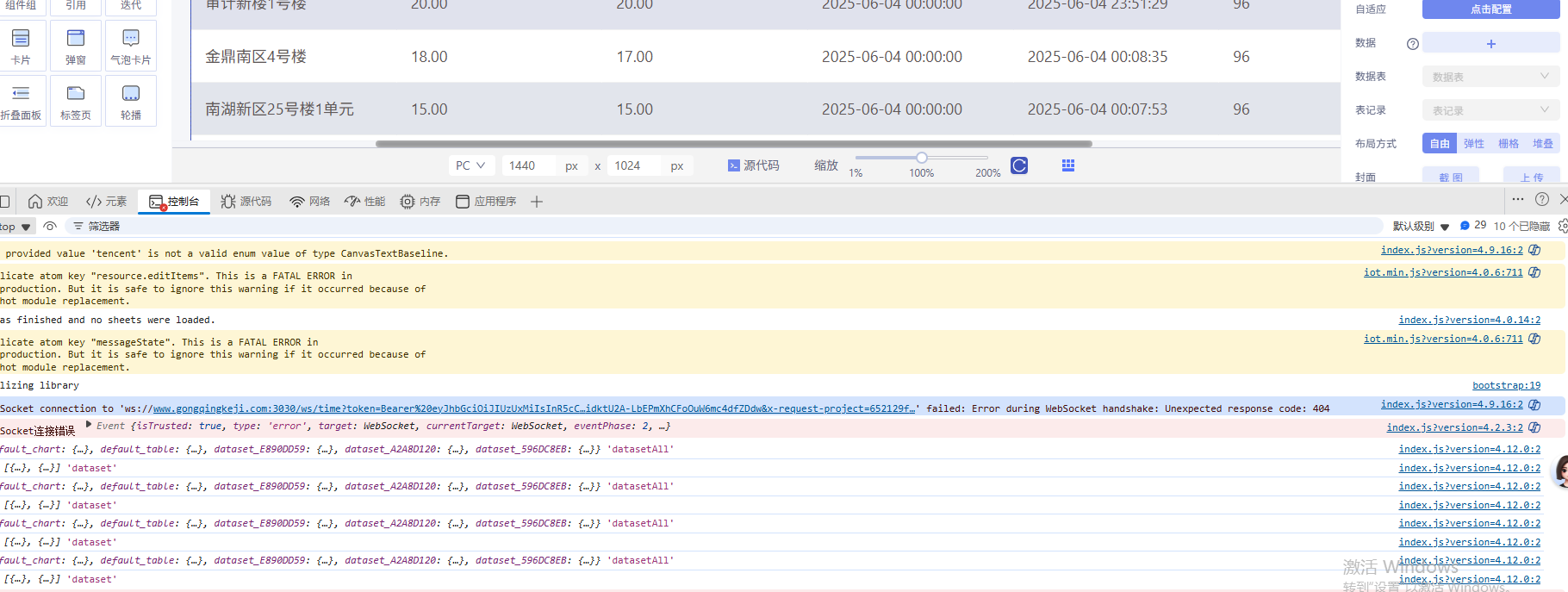Switch to the 网络 DevTools tab

coord(310,202)
